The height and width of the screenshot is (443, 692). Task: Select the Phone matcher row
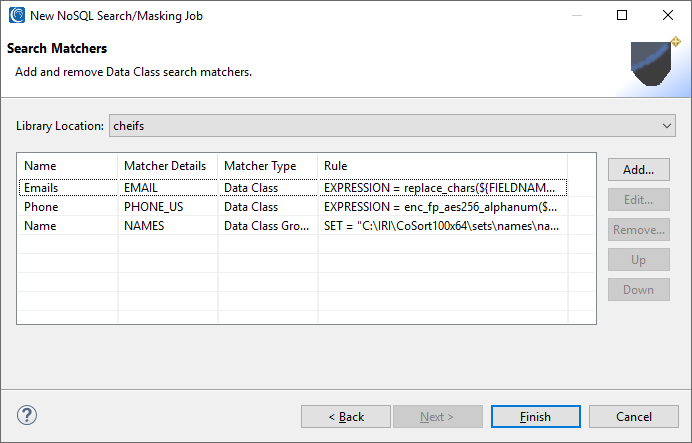click(293, 206)
